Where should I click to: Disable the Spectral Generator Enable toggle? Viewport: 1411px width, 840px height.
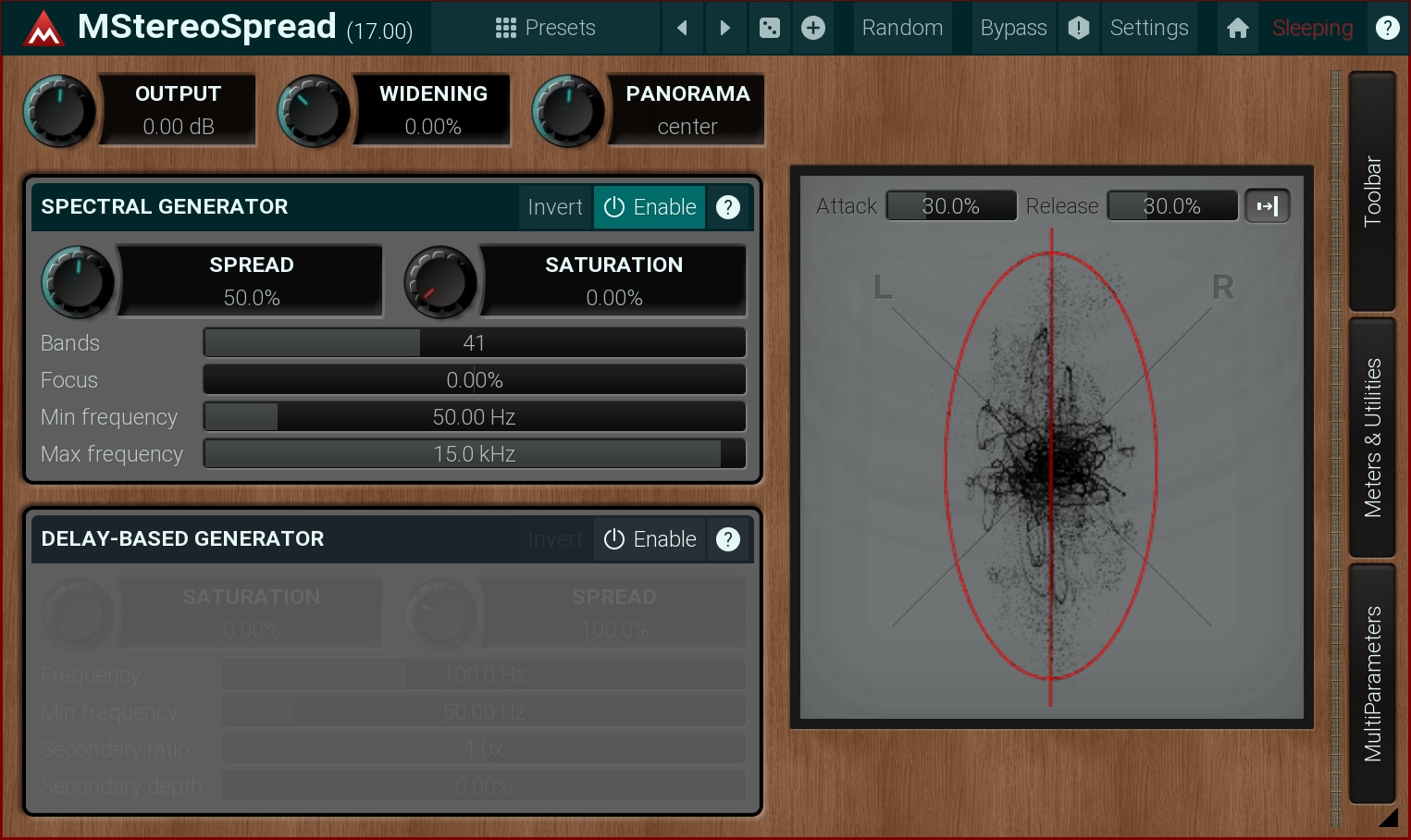pyautogui.click(x=650, y=207)
